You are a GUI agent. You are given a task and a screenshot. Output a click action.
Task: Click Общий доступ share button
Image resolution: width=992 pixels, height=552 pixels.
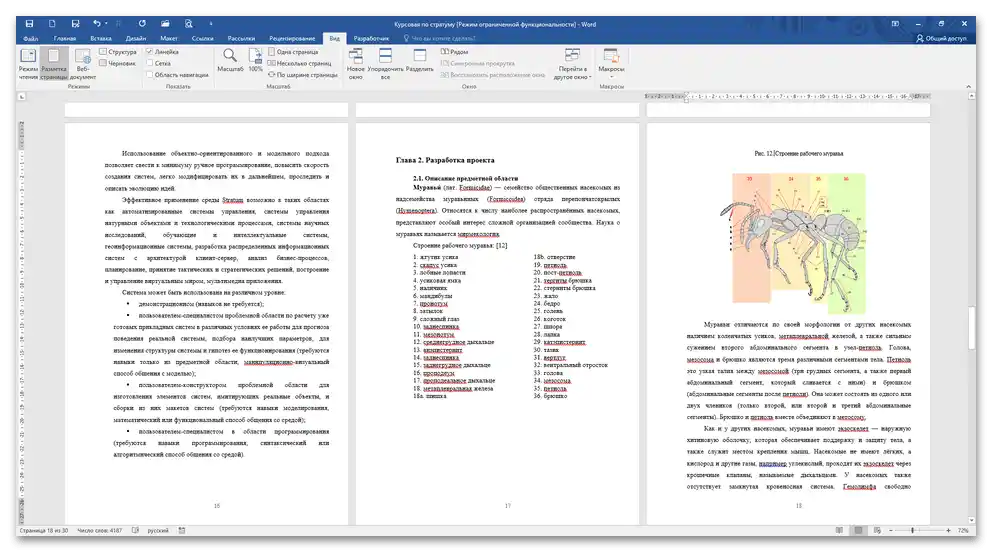click(941, 39)
